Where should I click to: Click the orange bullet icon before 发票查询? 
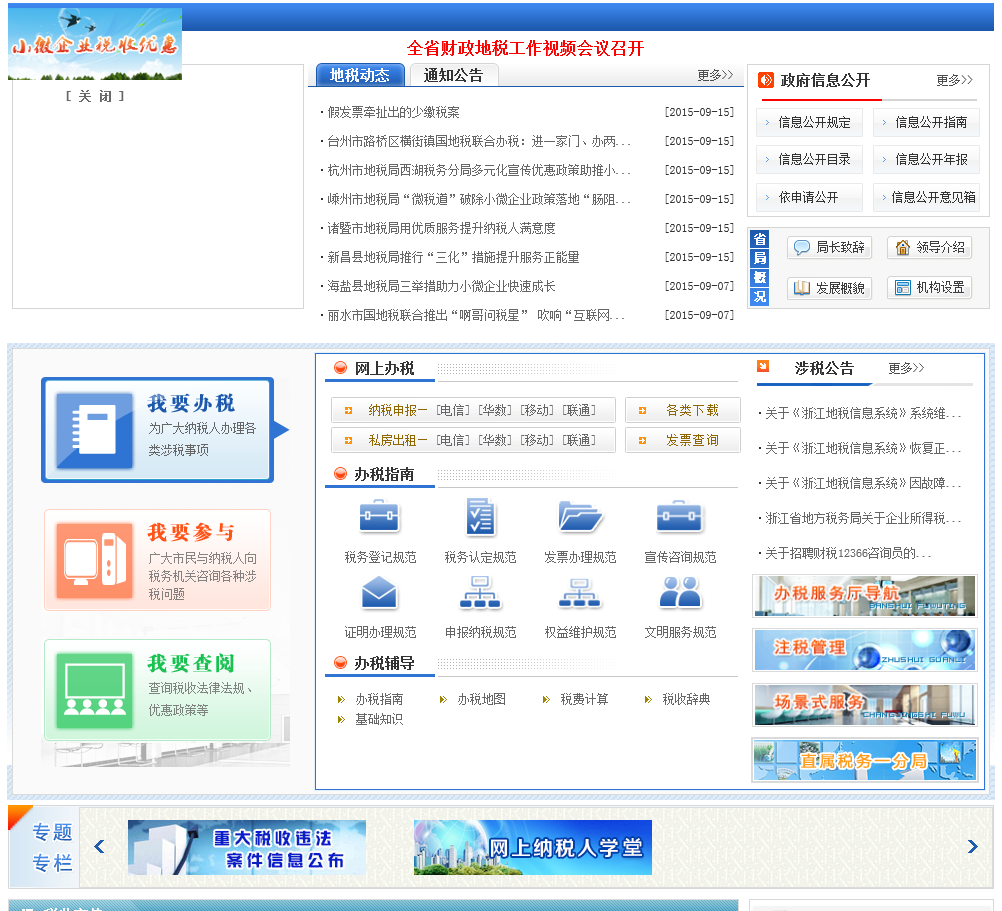(x=642, y=440)
